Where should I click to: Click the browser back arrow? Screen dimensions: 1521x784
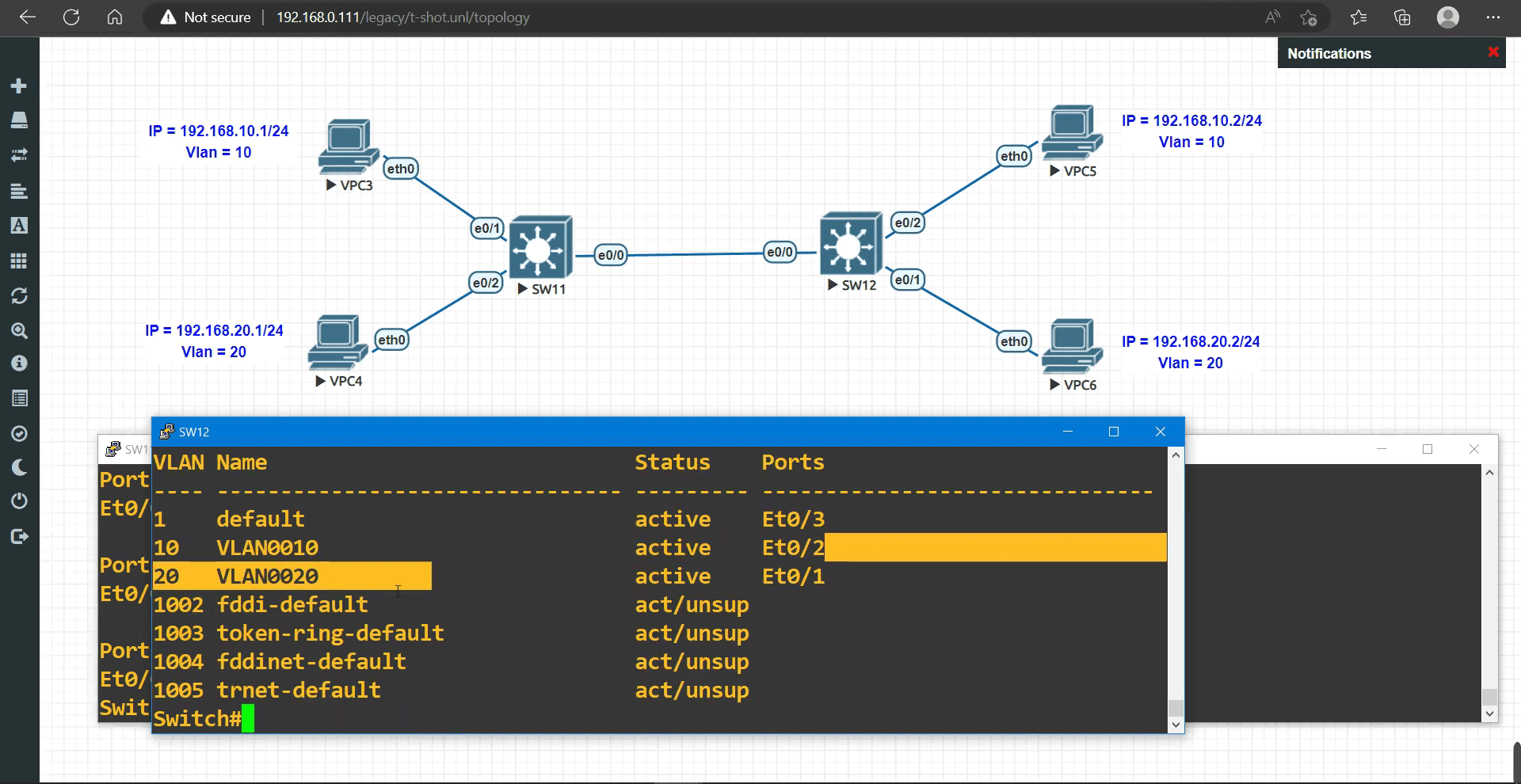(28, 17)
